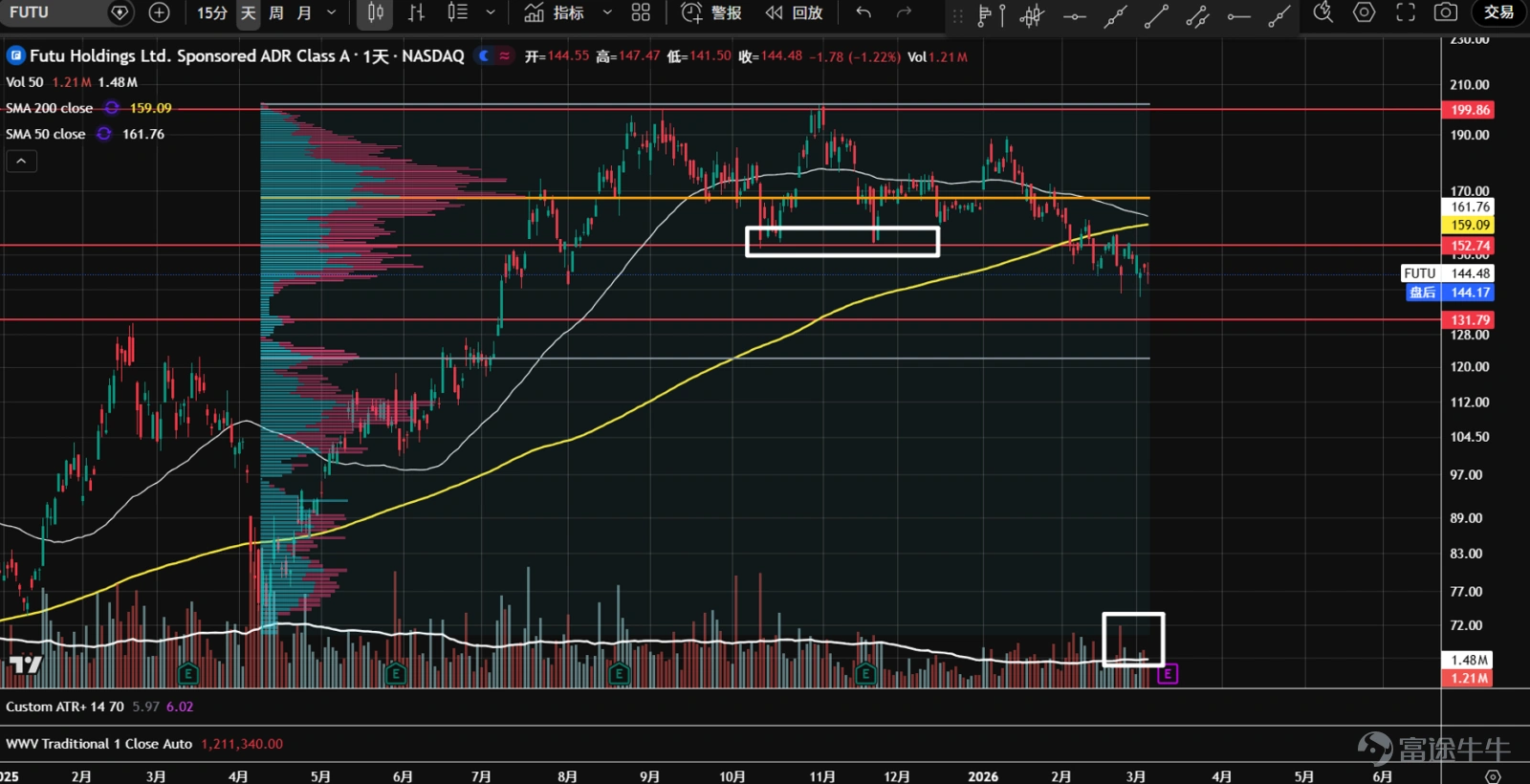Click the Futu Holdings symbol logo icon
Image resolution: width=1530 pixels, height=784 pixels.
[15, 55]
